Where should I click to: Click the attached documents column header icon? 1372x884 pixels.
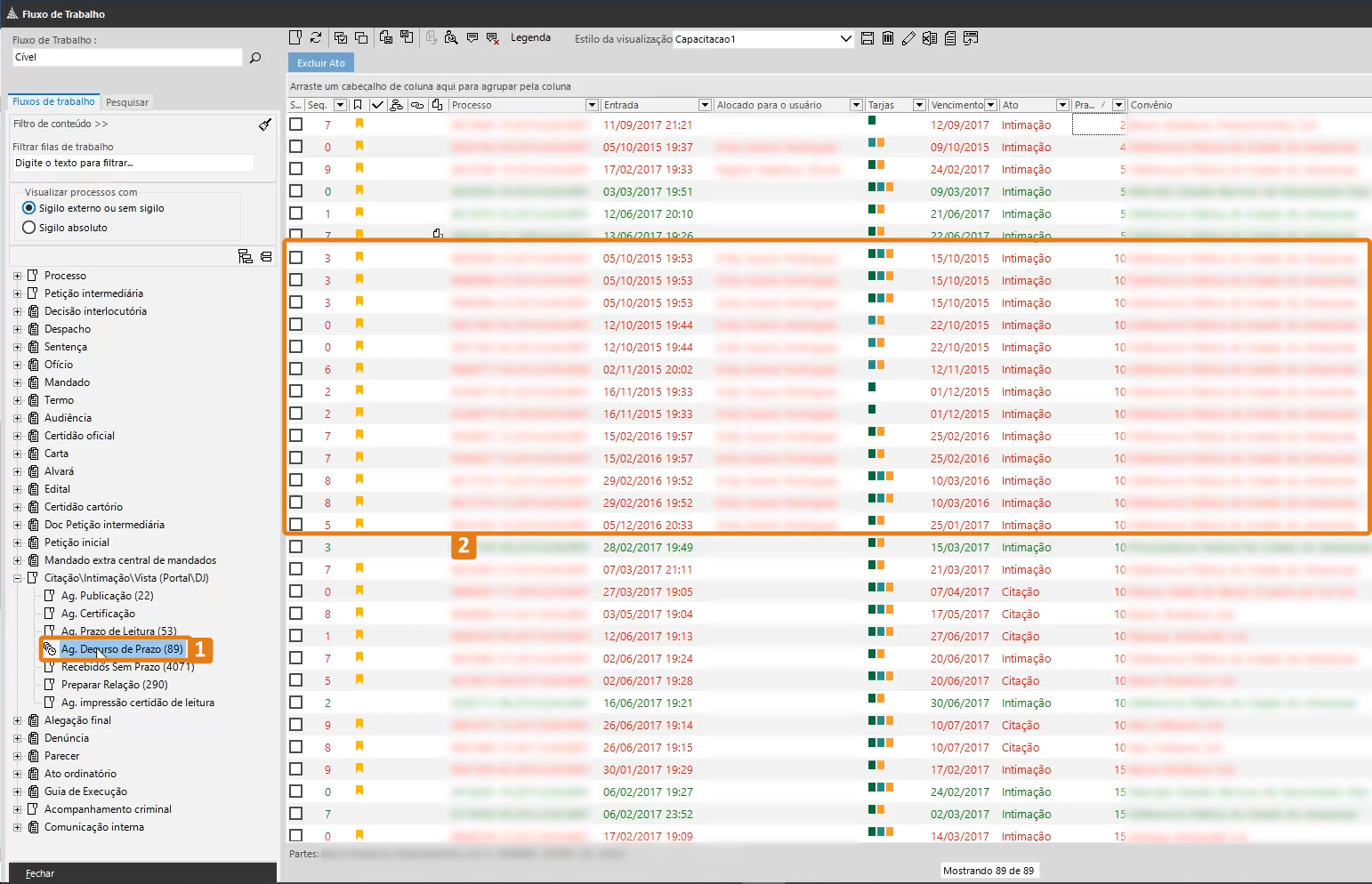437,105
